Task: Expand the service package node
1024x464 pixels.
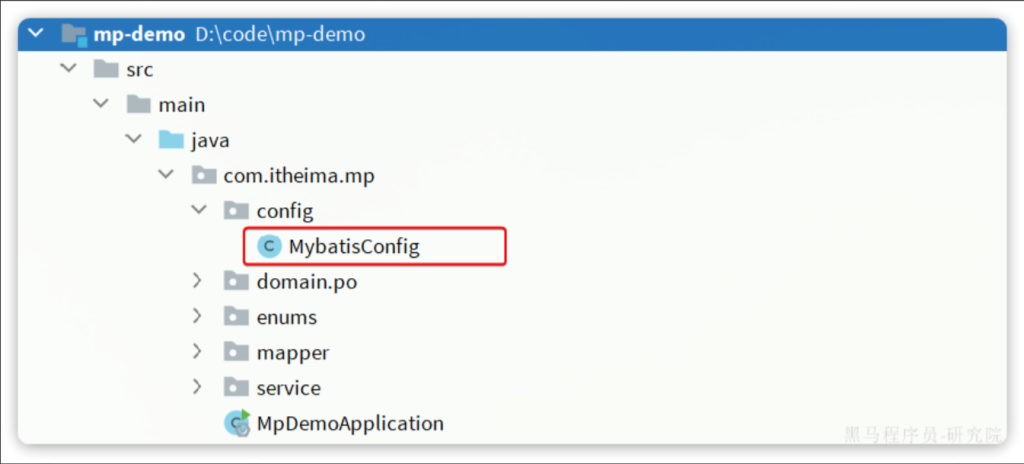Action: pos(200,388)
